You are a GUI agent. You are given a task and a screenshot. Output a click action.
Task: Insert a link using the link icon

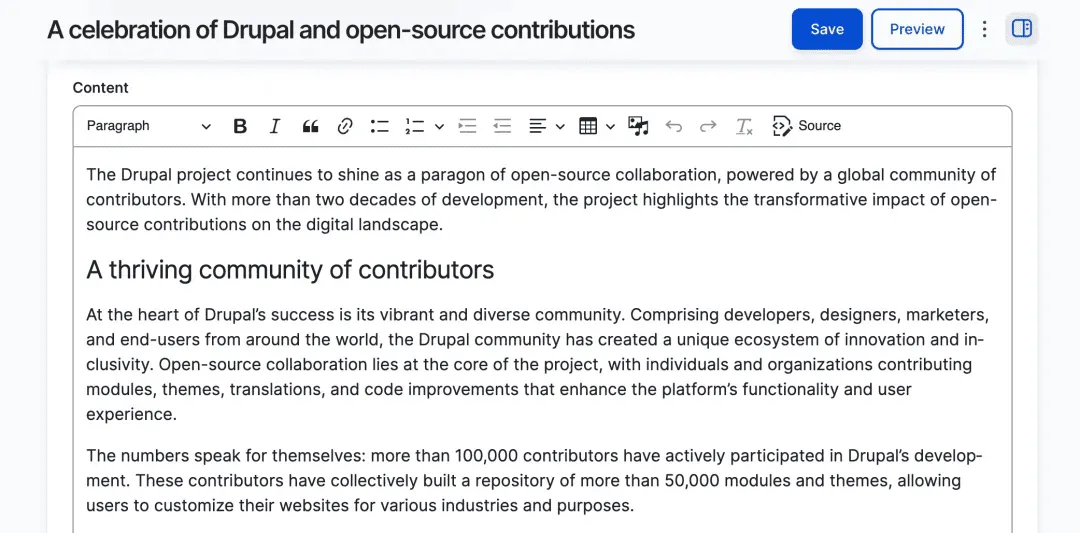(345, 126)
